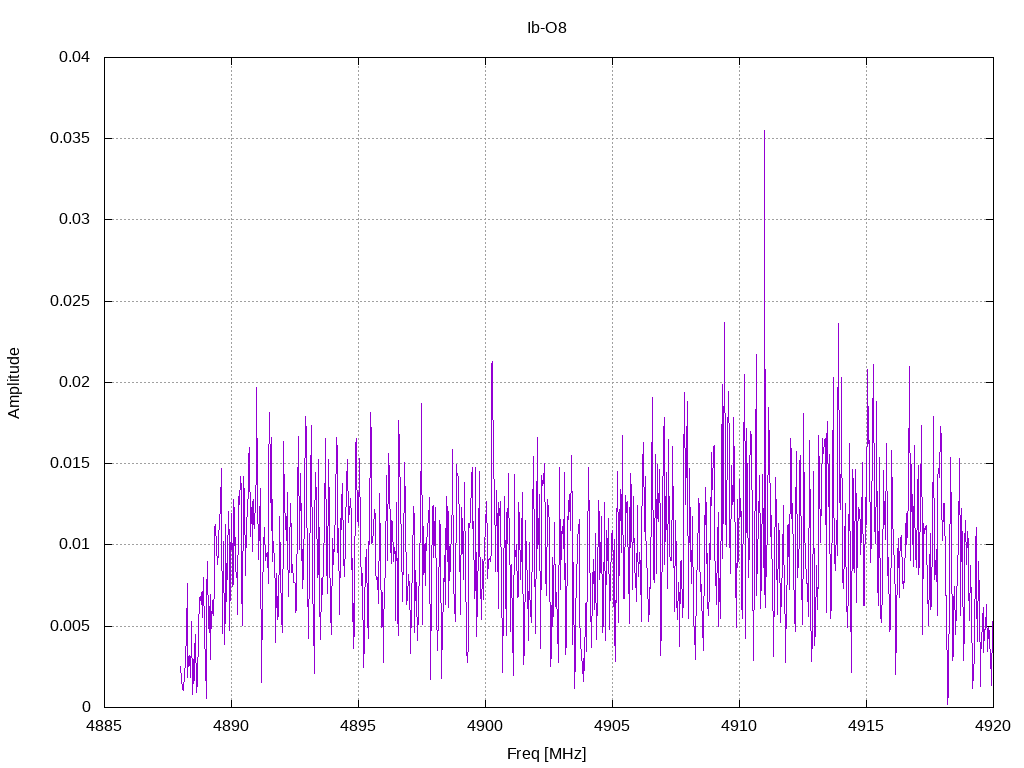
Task: Click the 4895 x-axis tick label
Action: pos(359,726)
